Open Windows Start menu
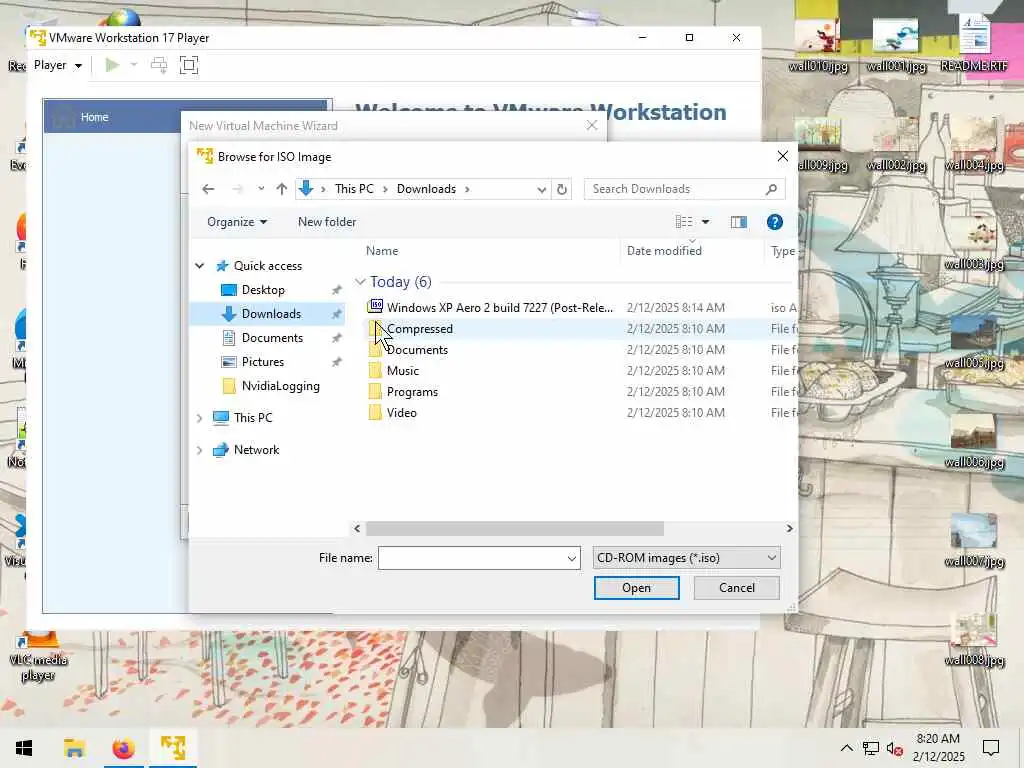1024x768 pixels. point(24,748)
